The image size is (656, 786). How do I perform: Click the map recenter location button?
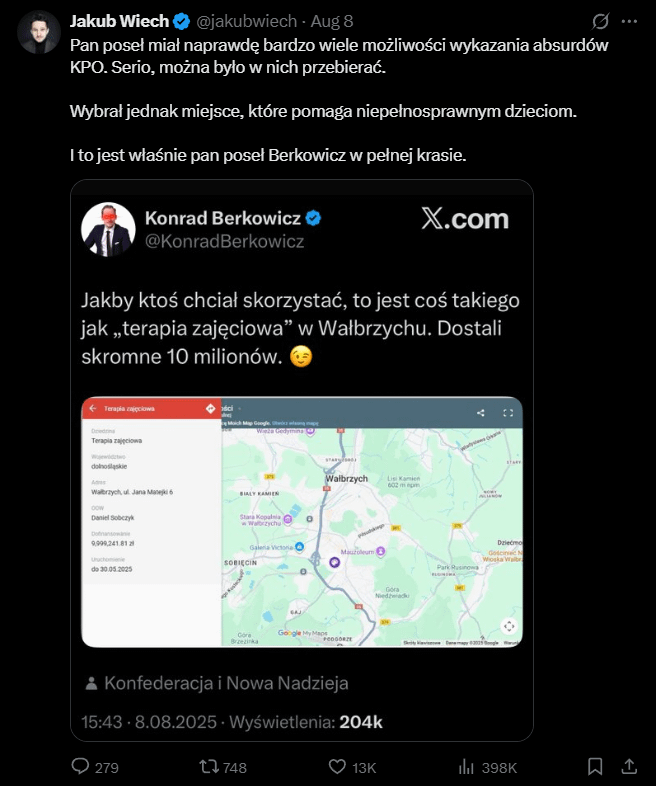click(x=509, y=626)
